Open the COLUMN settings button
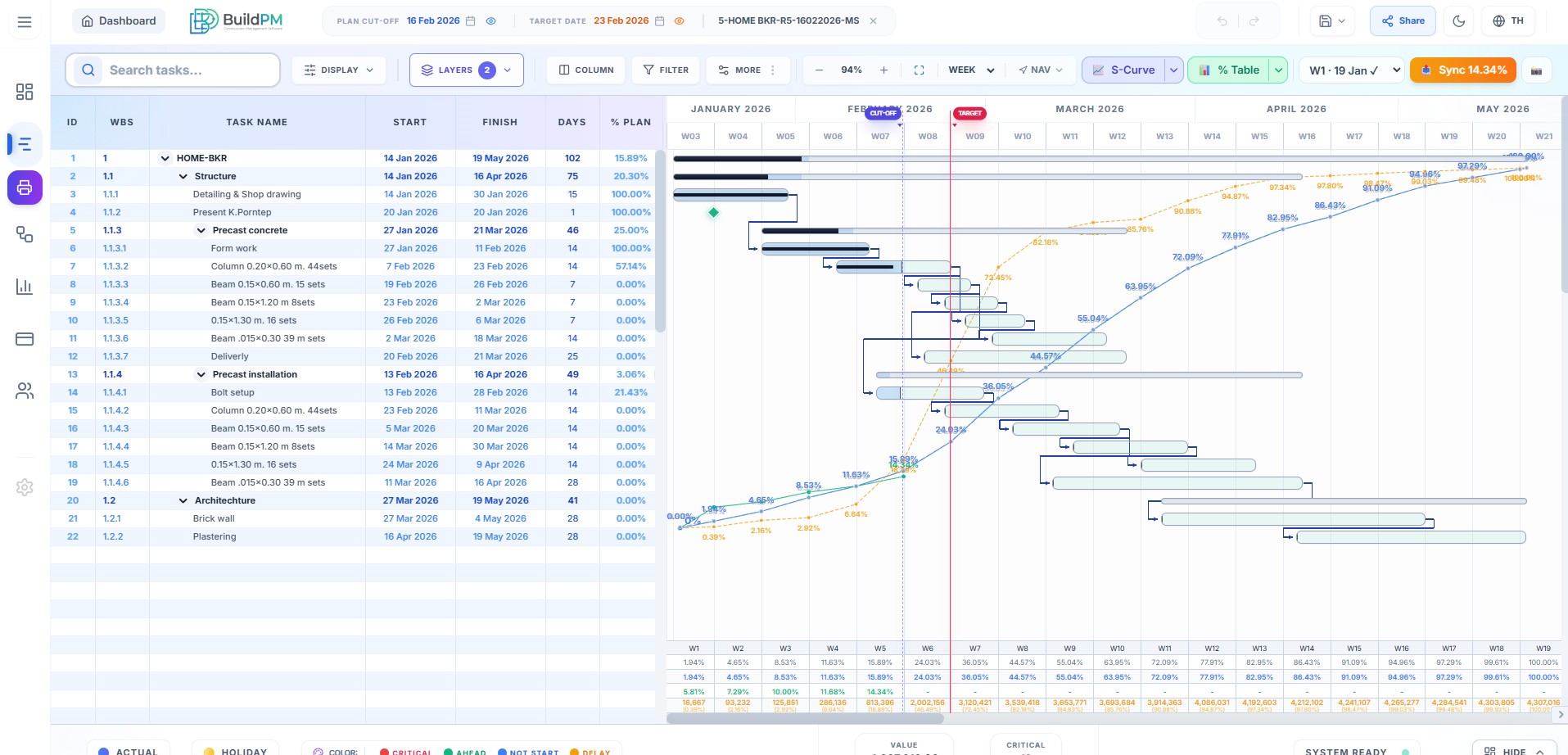1568x755 pixels. [585, 70]
